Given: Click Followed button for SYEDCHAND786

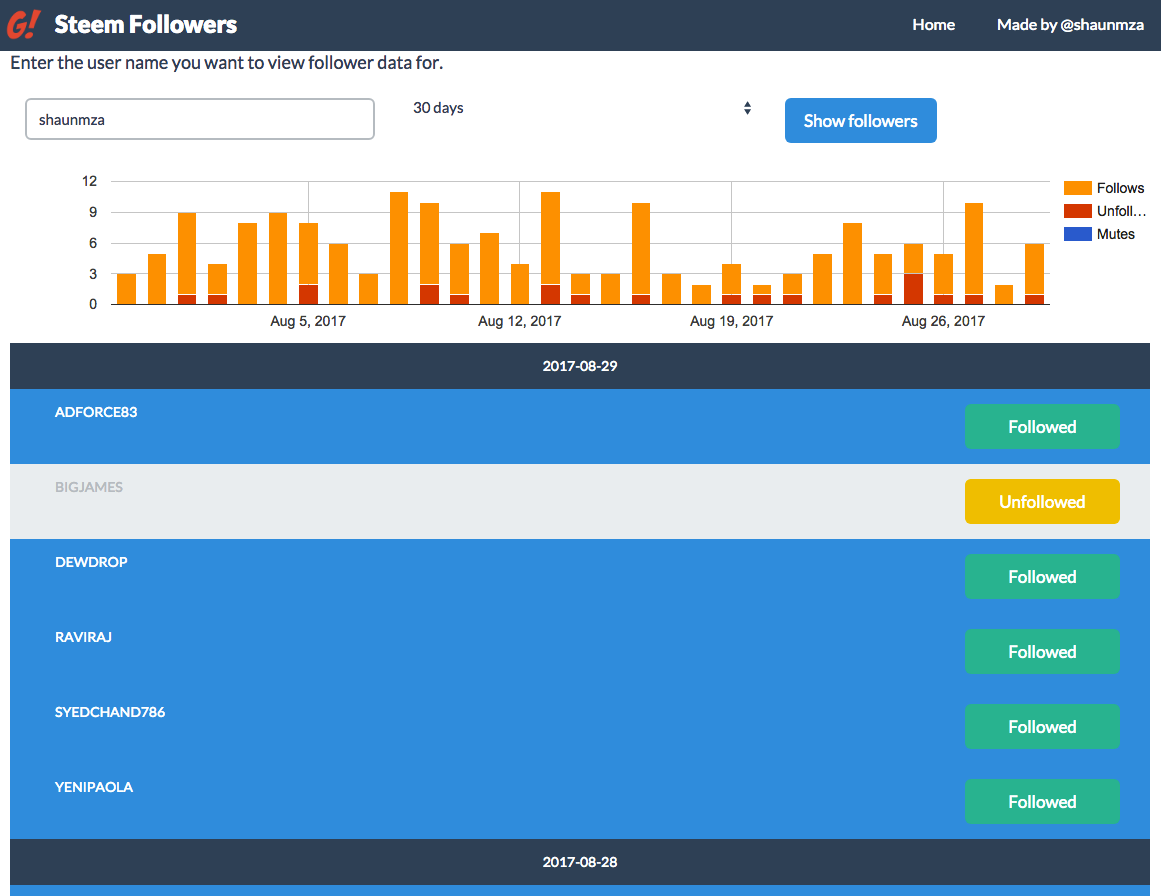Looking at the screenshot, I should [1042, 726].
